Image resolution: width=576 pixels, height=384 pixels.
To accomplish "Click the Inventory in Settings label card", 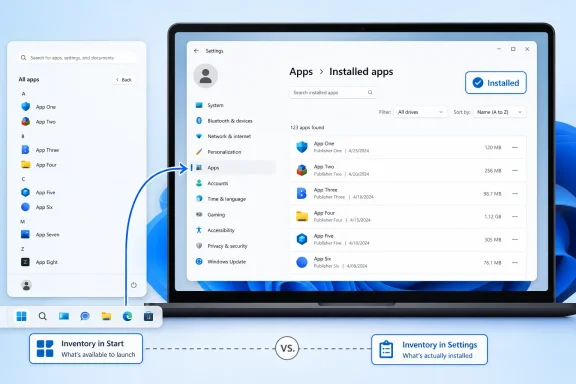I will point(429,349).
